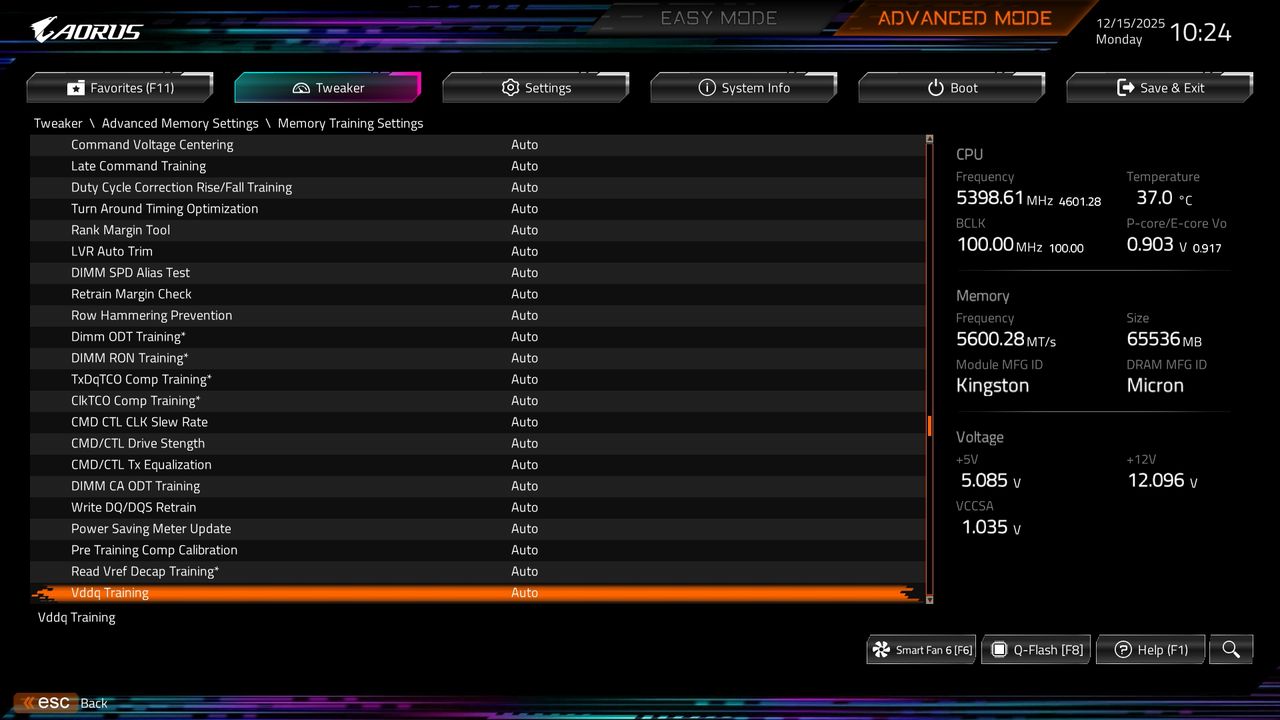Open the Row Hammering Prevention dropdown

pos(525,315)
